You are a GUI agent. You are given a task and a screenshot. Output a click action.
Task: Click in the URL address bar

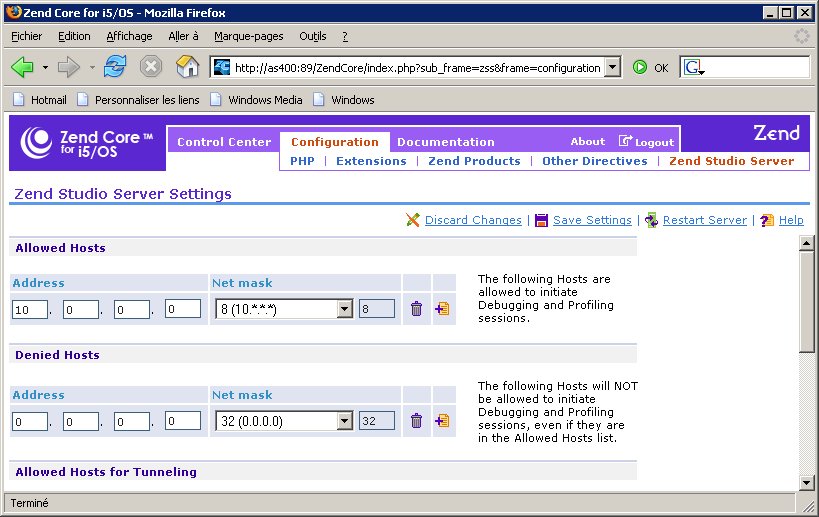(417, 67)
